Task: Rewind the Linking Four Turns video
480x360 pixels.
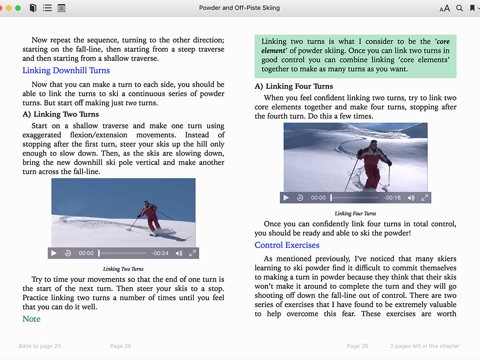Action: [300, 198]
